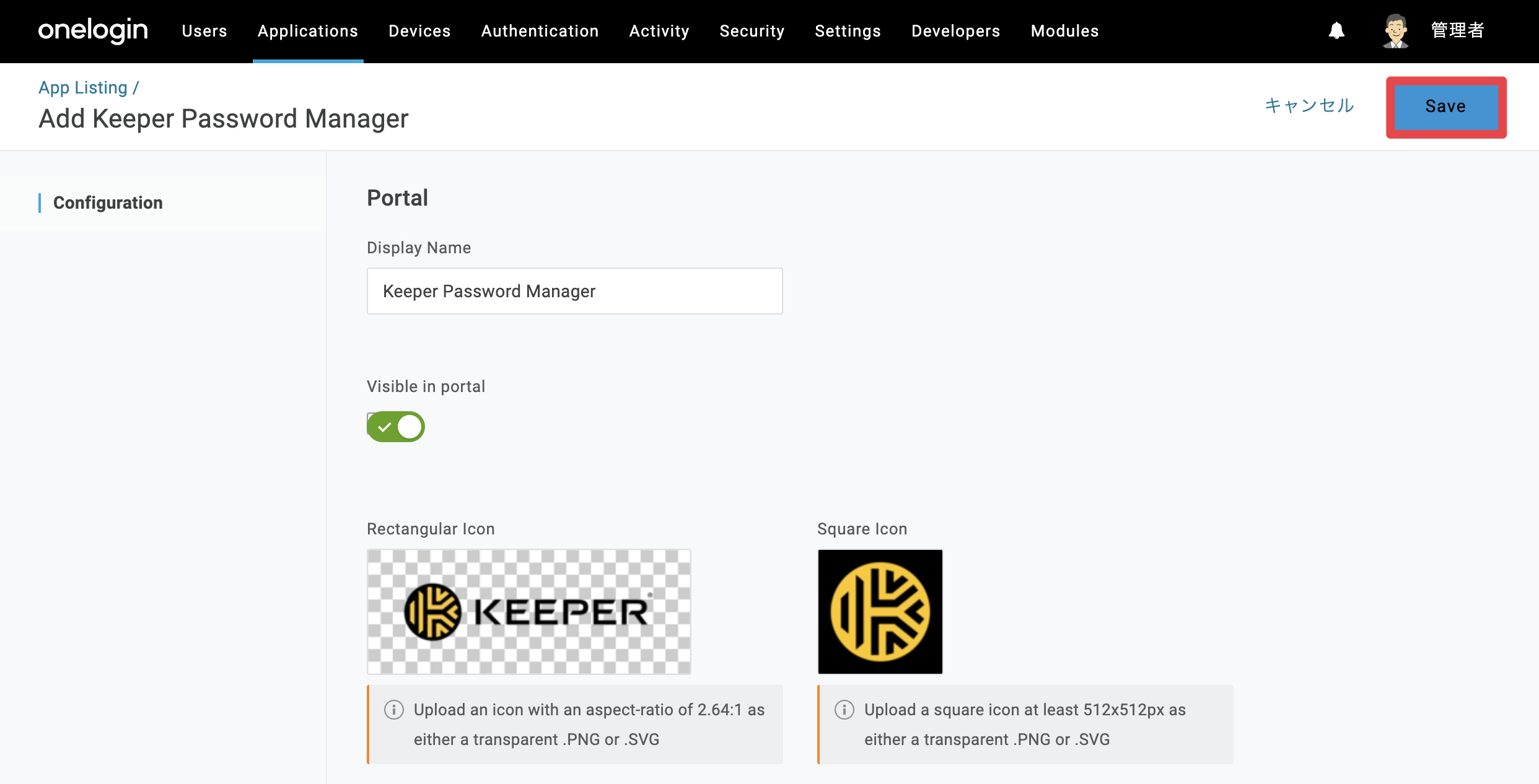Click the Display Name label

coord(419,248)
